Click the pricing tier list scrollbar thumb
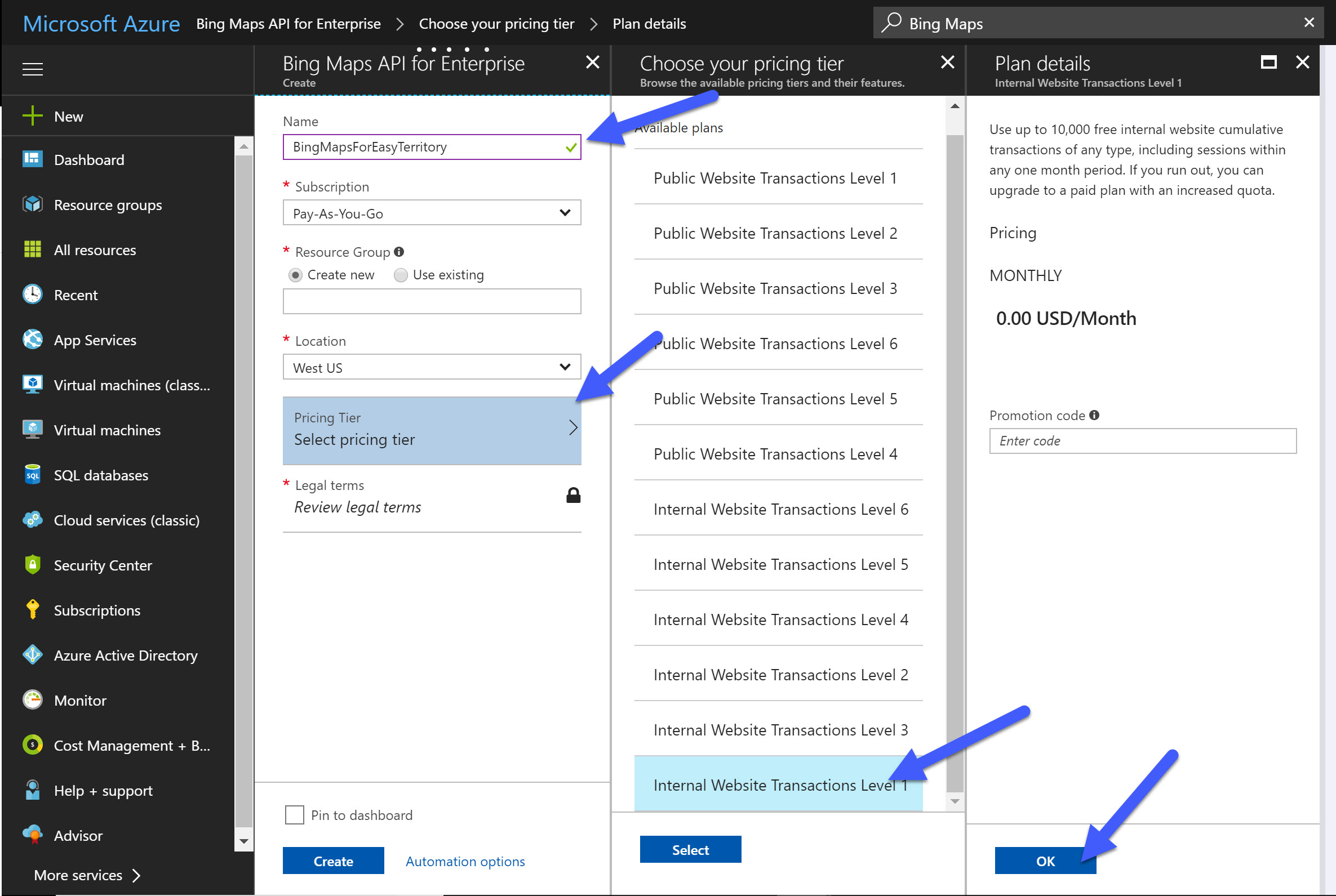 pos(954,463)
